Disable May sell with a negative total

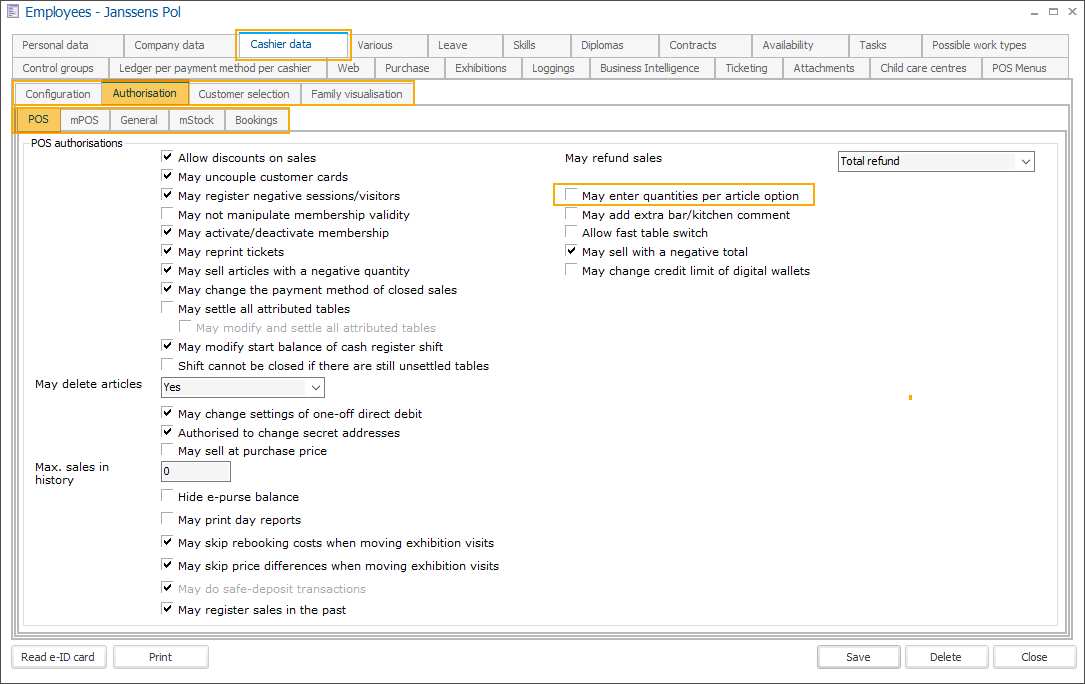coord(572,252)
